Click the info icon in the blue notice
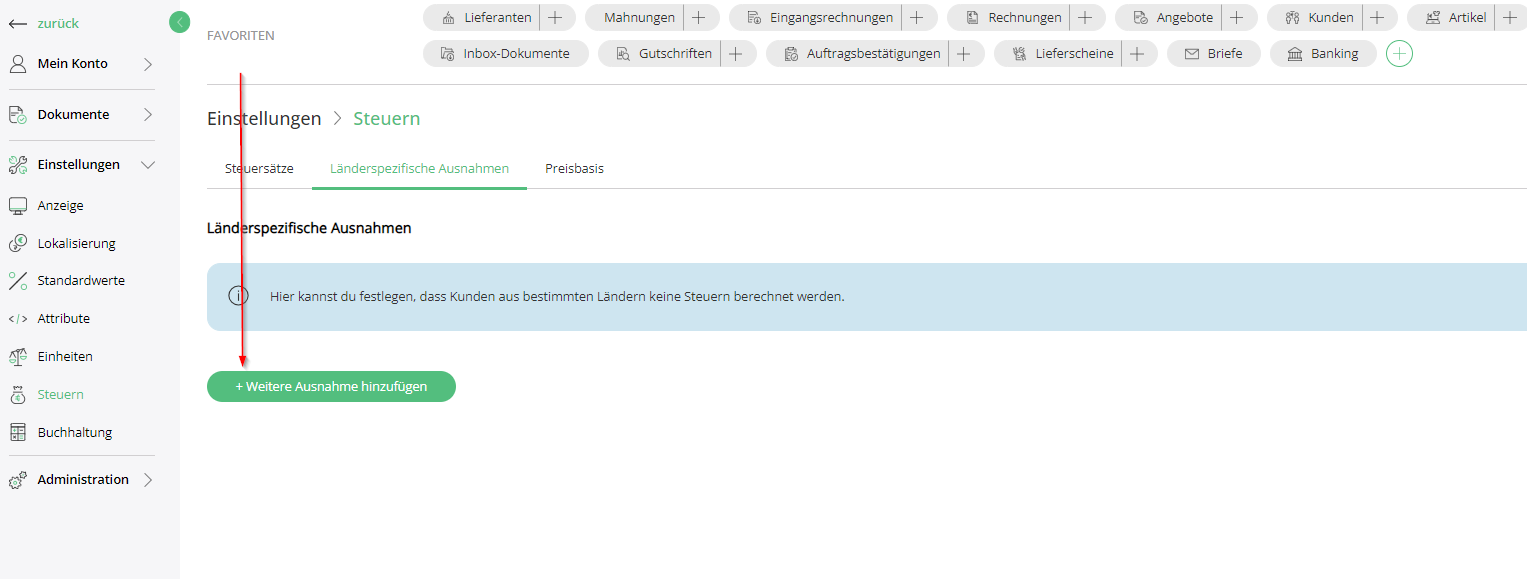The image size is (1527, 579). coord(238,296)
